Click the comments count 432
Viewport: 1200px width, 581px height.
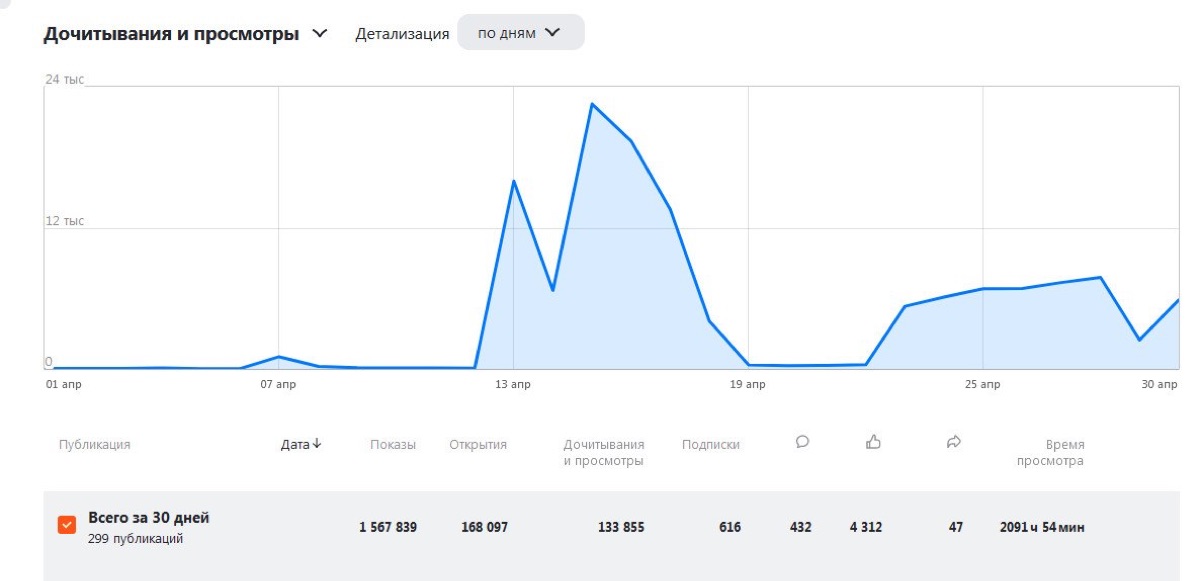pyautogui.click(x=800, y=527)
